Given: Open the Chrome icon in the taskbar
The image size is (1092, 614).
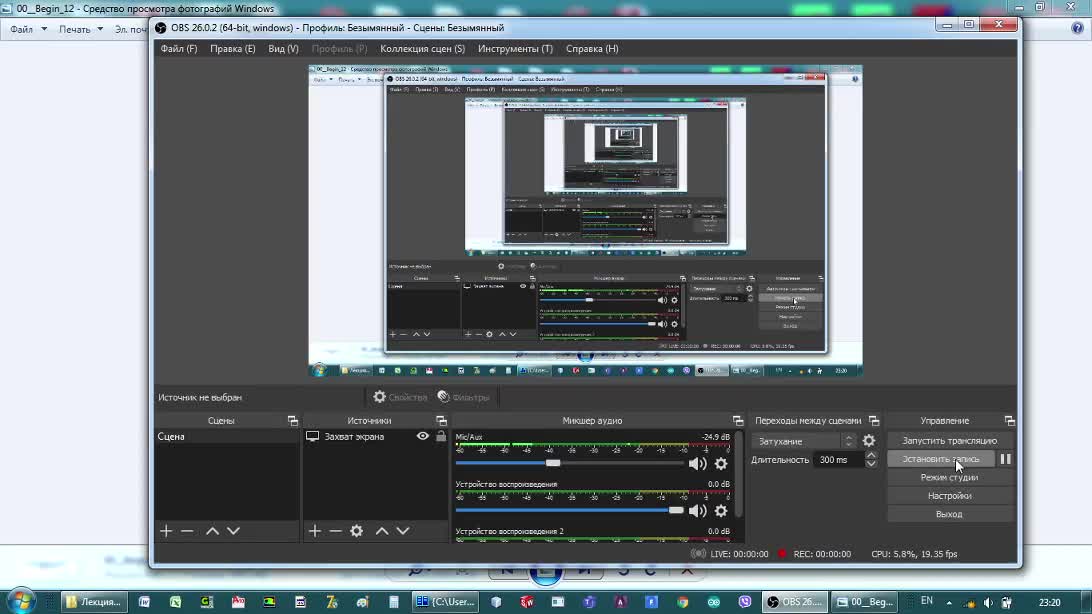Looking at the screenshot, I should coord(682,601).
